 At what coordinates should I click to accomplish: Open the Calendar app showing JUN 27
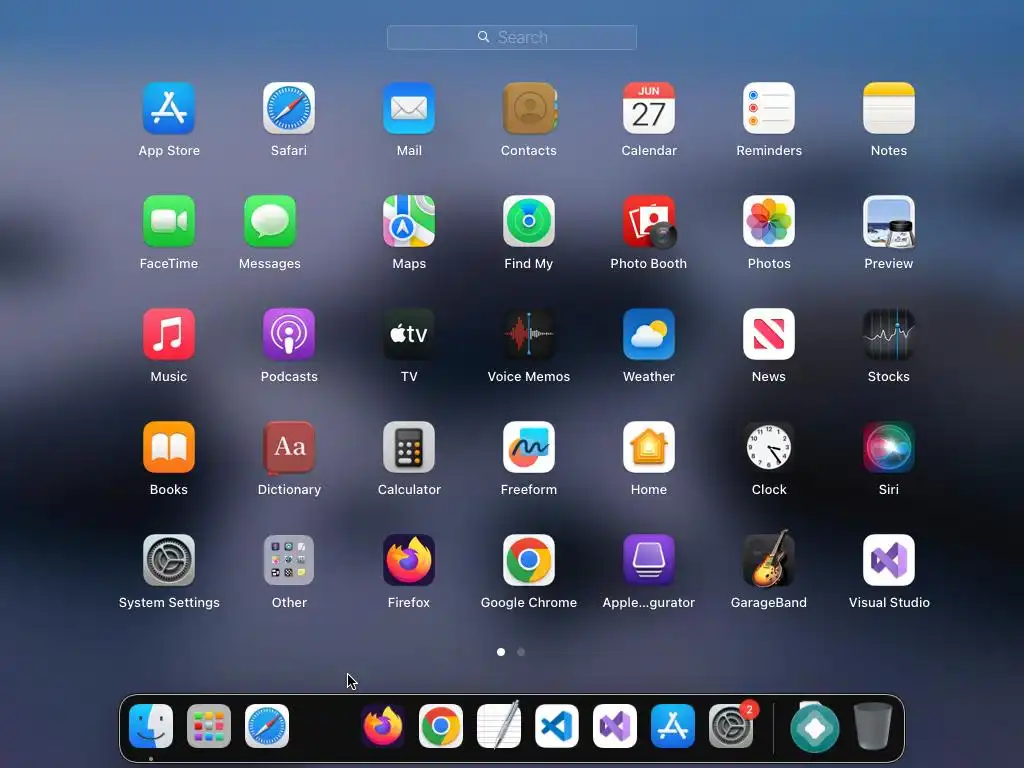648,108
